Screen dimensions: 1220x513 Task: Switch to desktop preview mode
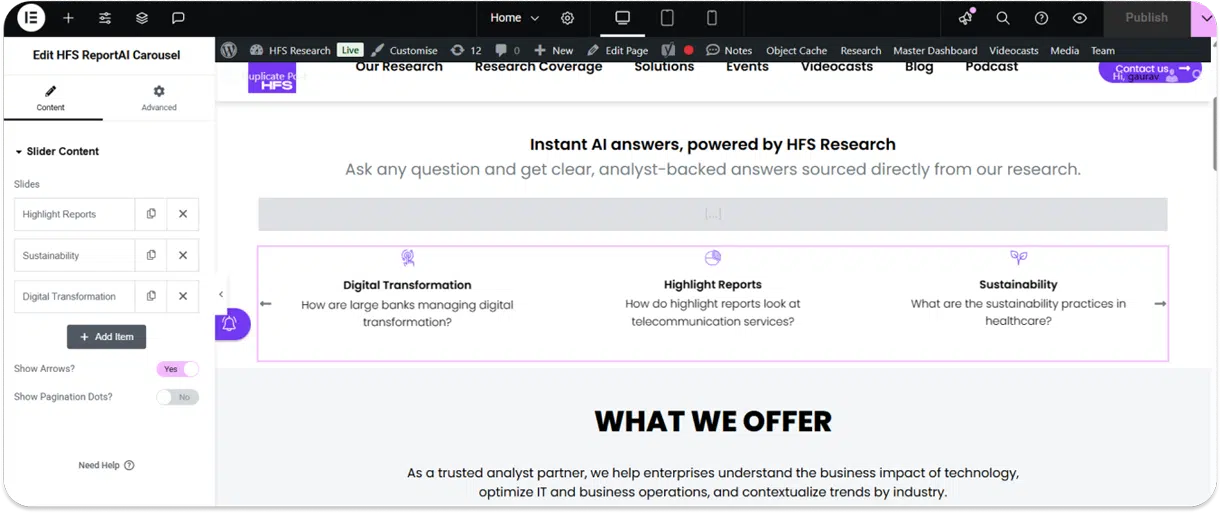[622, 18]
